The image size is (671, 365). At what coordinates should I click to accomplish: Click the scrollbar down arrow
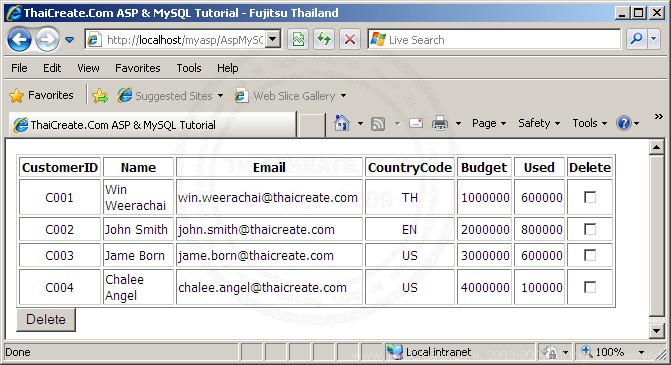(656, 330)
